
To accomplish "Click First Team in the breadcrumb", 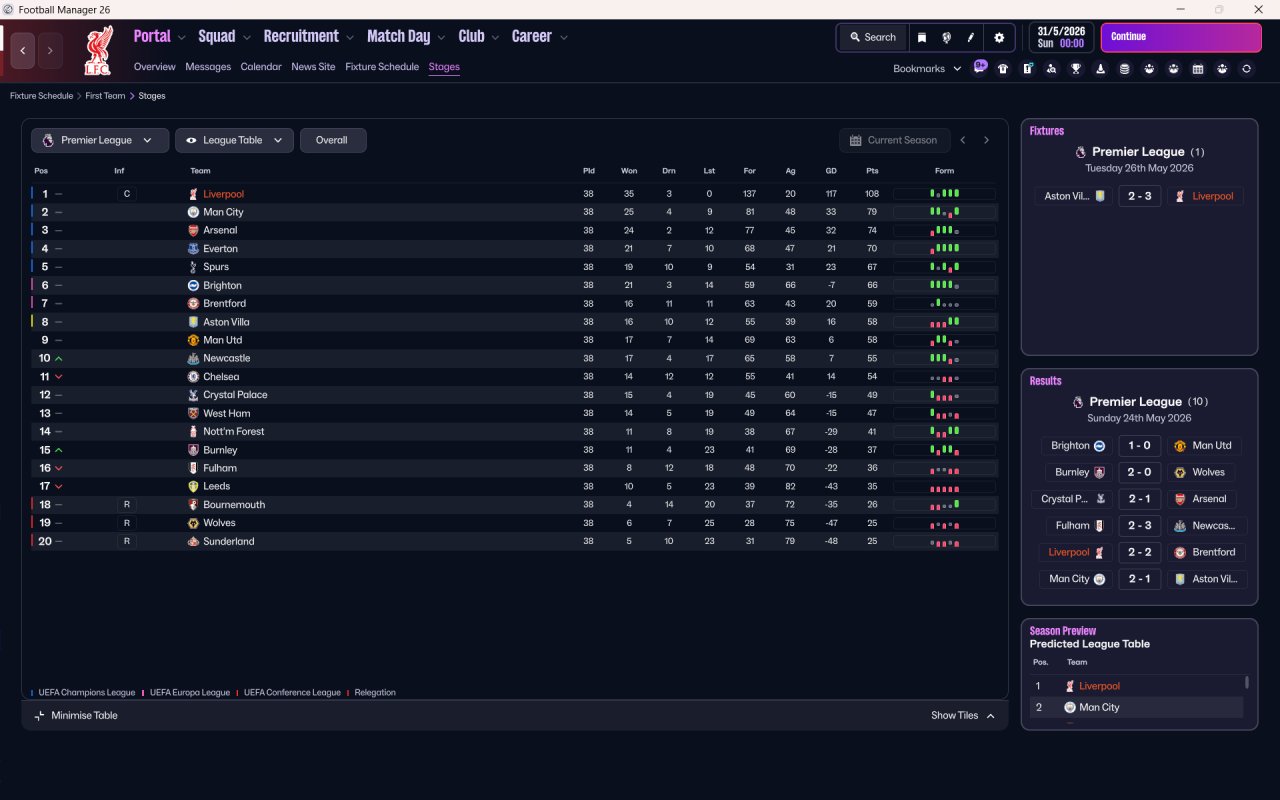I will [106, 96].
